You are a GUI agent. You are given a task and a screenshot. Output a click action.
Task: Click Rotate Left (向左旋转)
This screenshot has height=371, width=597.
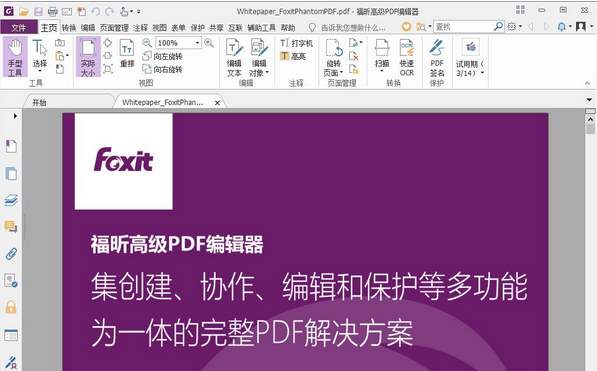point(163,56)
